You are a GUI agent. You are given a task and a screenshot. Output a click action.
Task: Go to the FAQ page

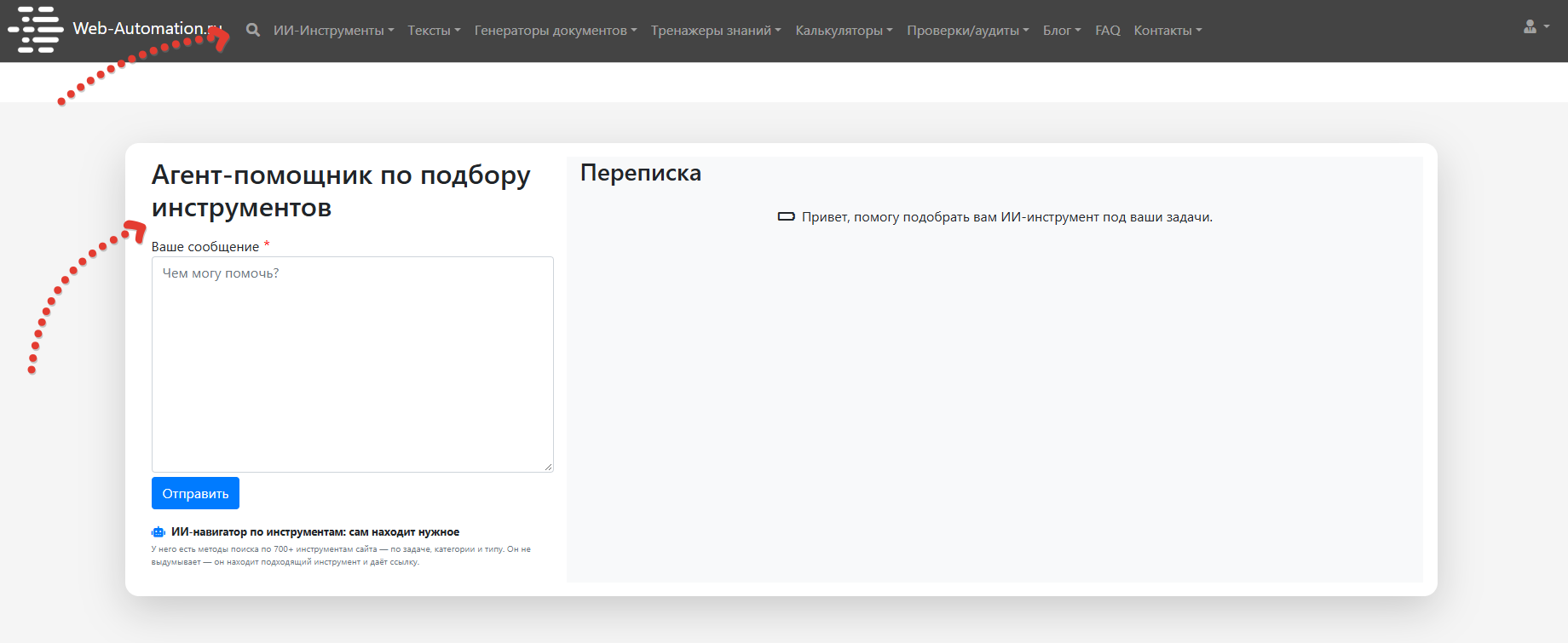pos(1108,31)
